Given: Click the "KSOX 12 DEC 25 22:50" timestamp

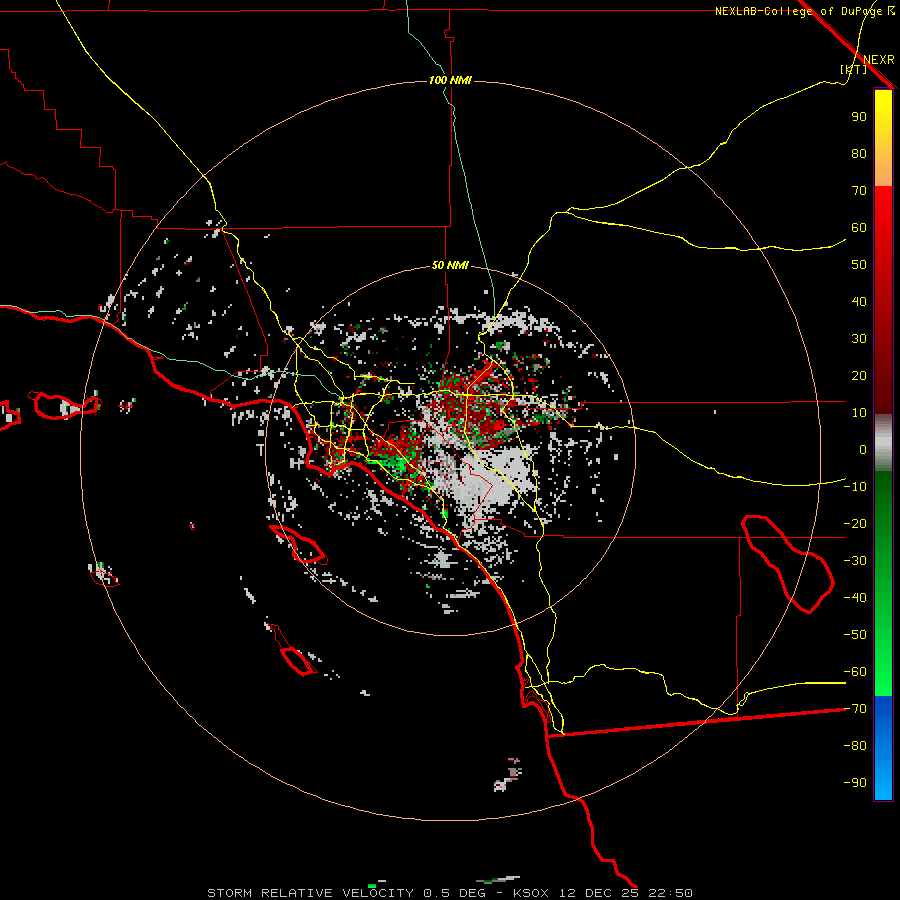Looking at the screenshot, I should 603,893.
